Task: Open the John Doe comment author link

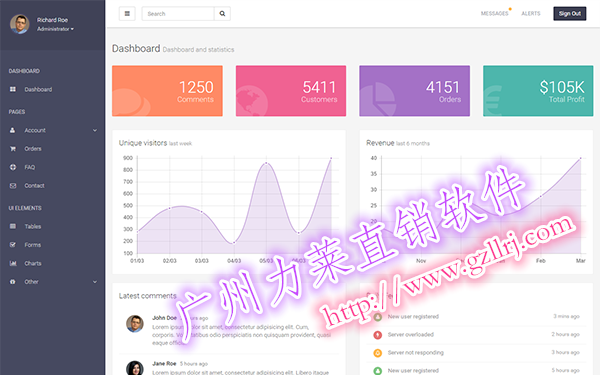Action: point(164,318)
